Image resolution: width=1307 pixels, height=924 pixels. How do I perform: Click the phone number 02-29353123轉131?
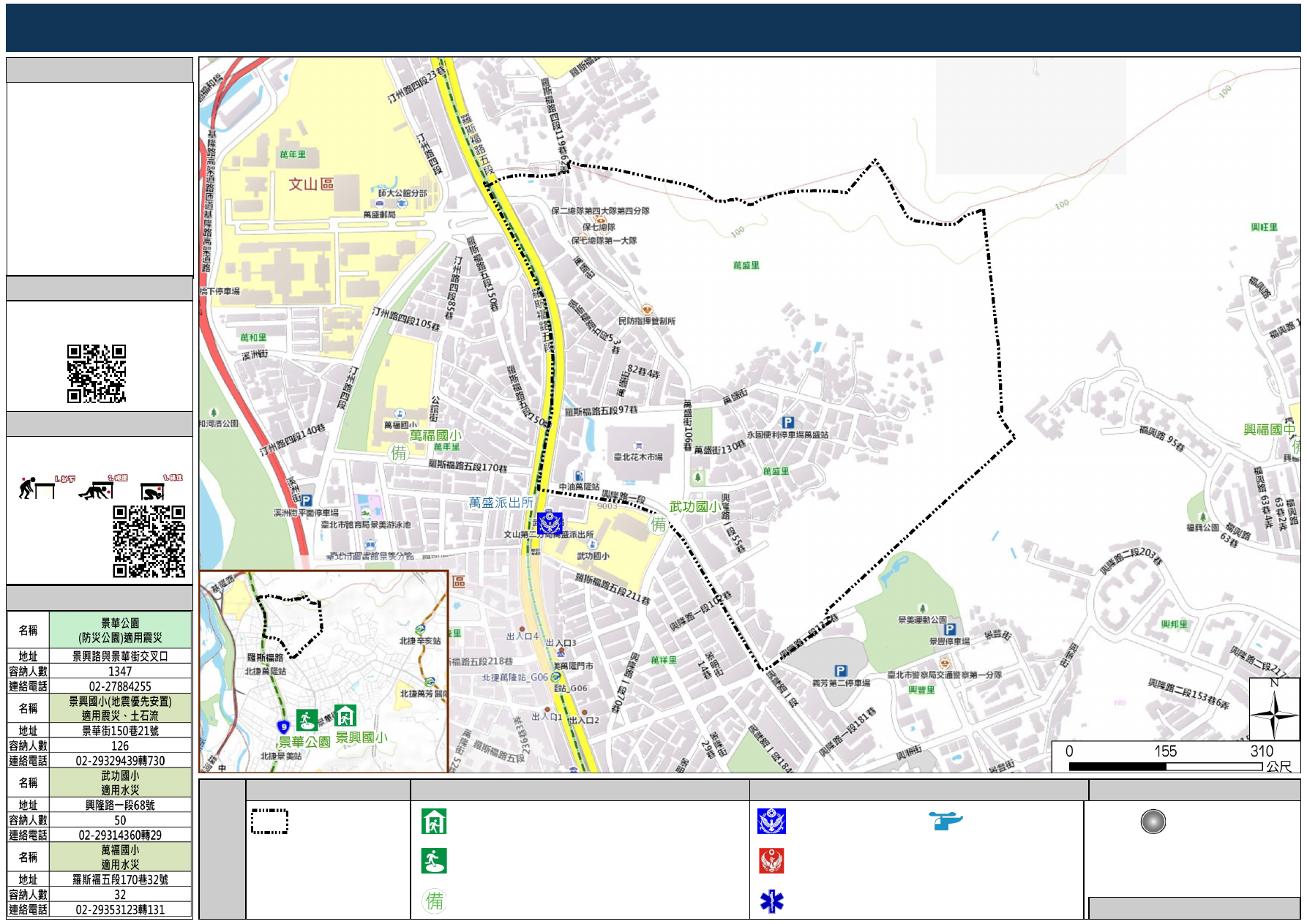[120, 909]
